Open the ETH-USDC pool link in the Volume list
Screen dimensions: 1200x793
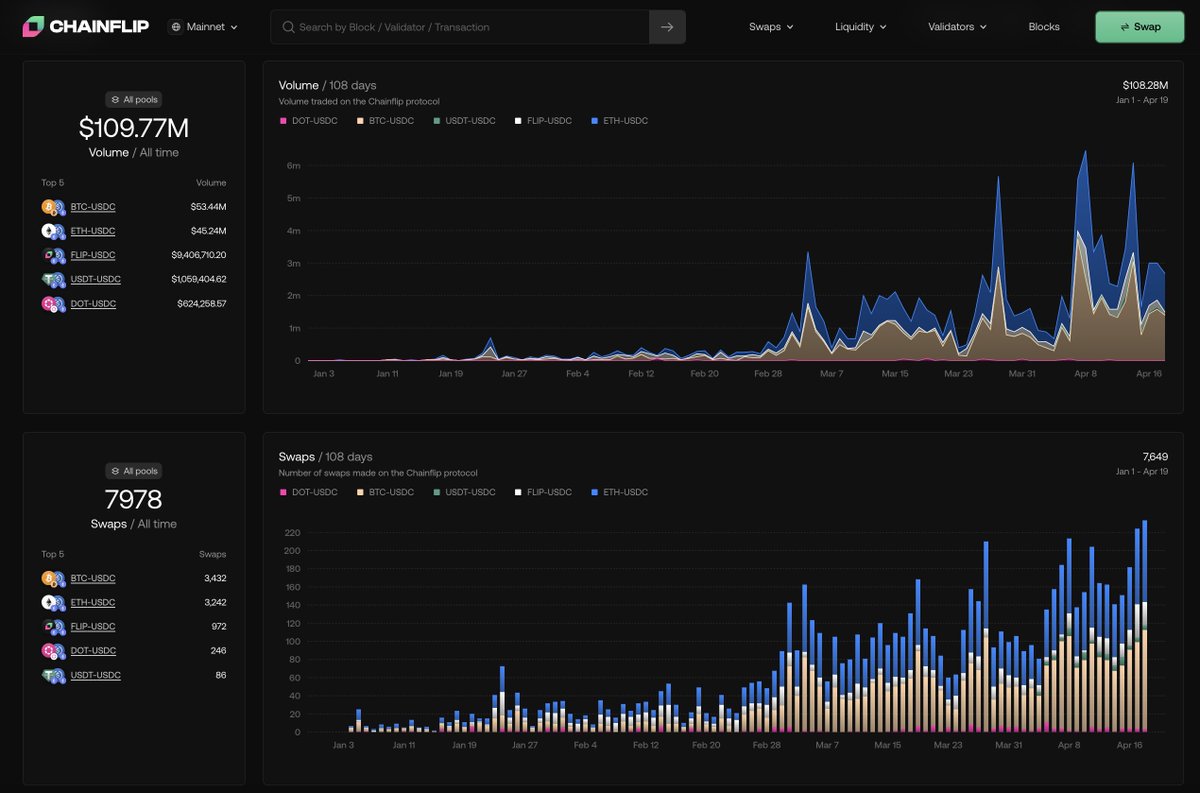point(93,231)
